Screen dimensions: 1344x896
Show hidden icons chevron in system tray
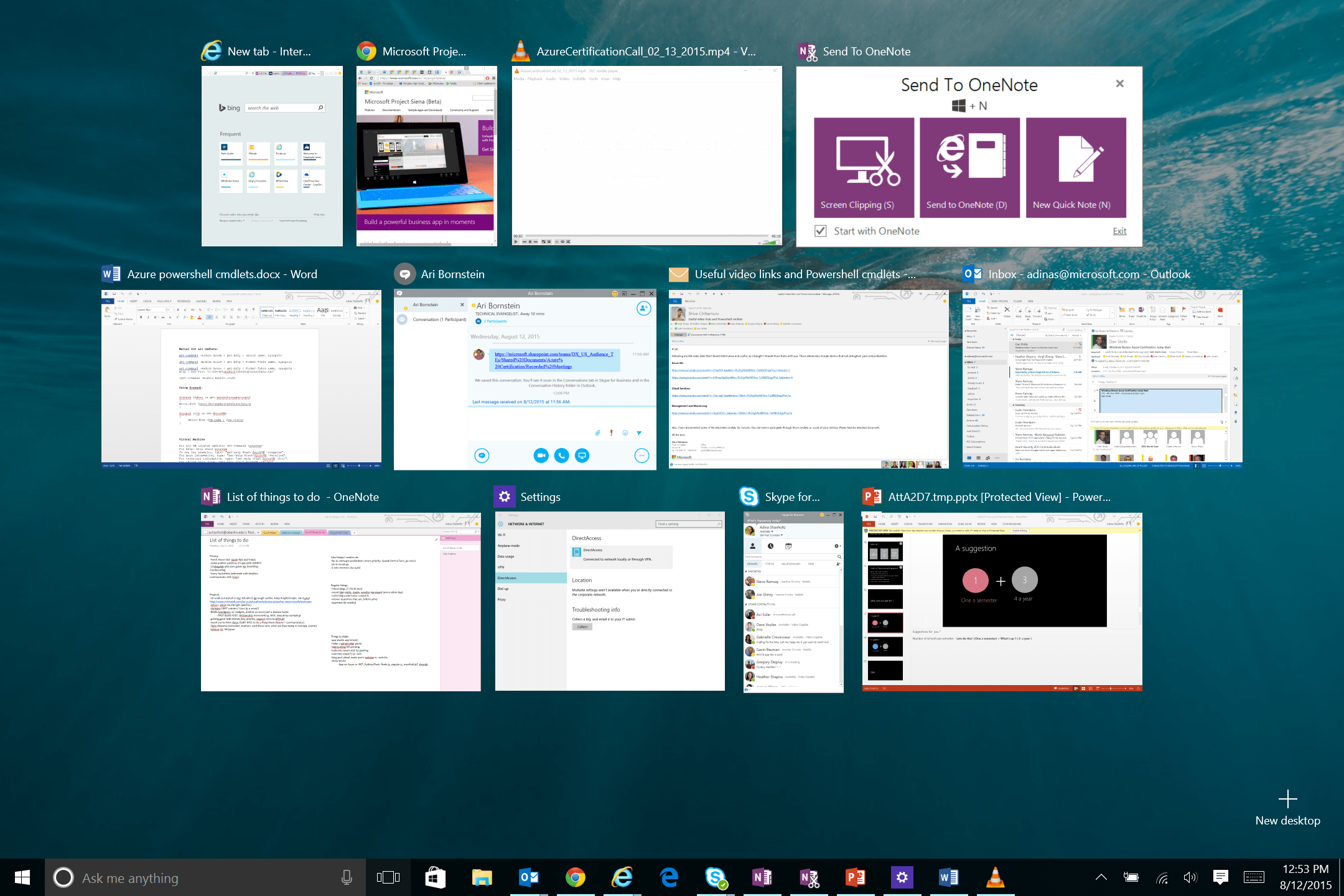(x=1101, y=877)
